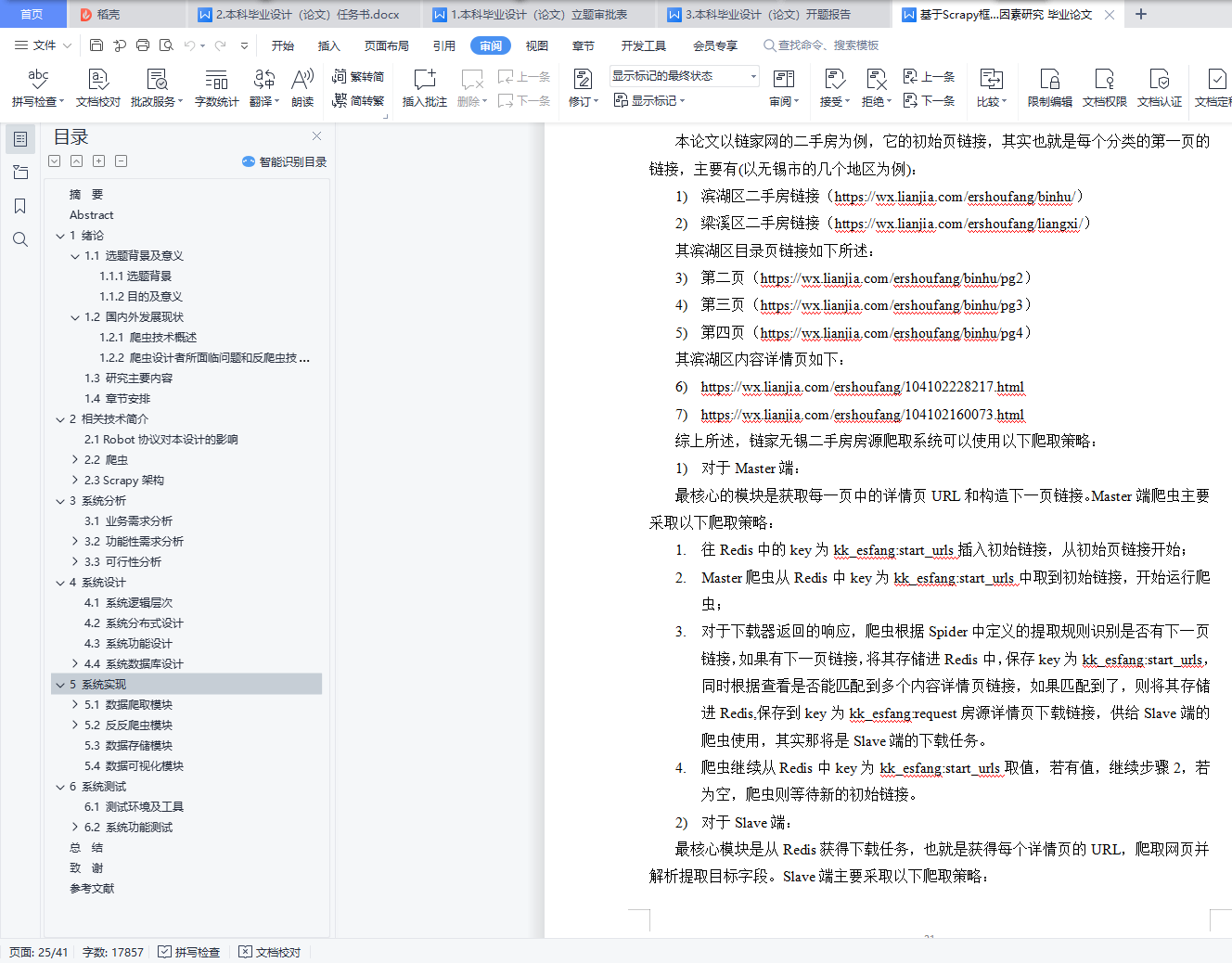Click the 修订 track changes icon
The height and width of the screenshot is (963, 1232).
coord(583,80)
